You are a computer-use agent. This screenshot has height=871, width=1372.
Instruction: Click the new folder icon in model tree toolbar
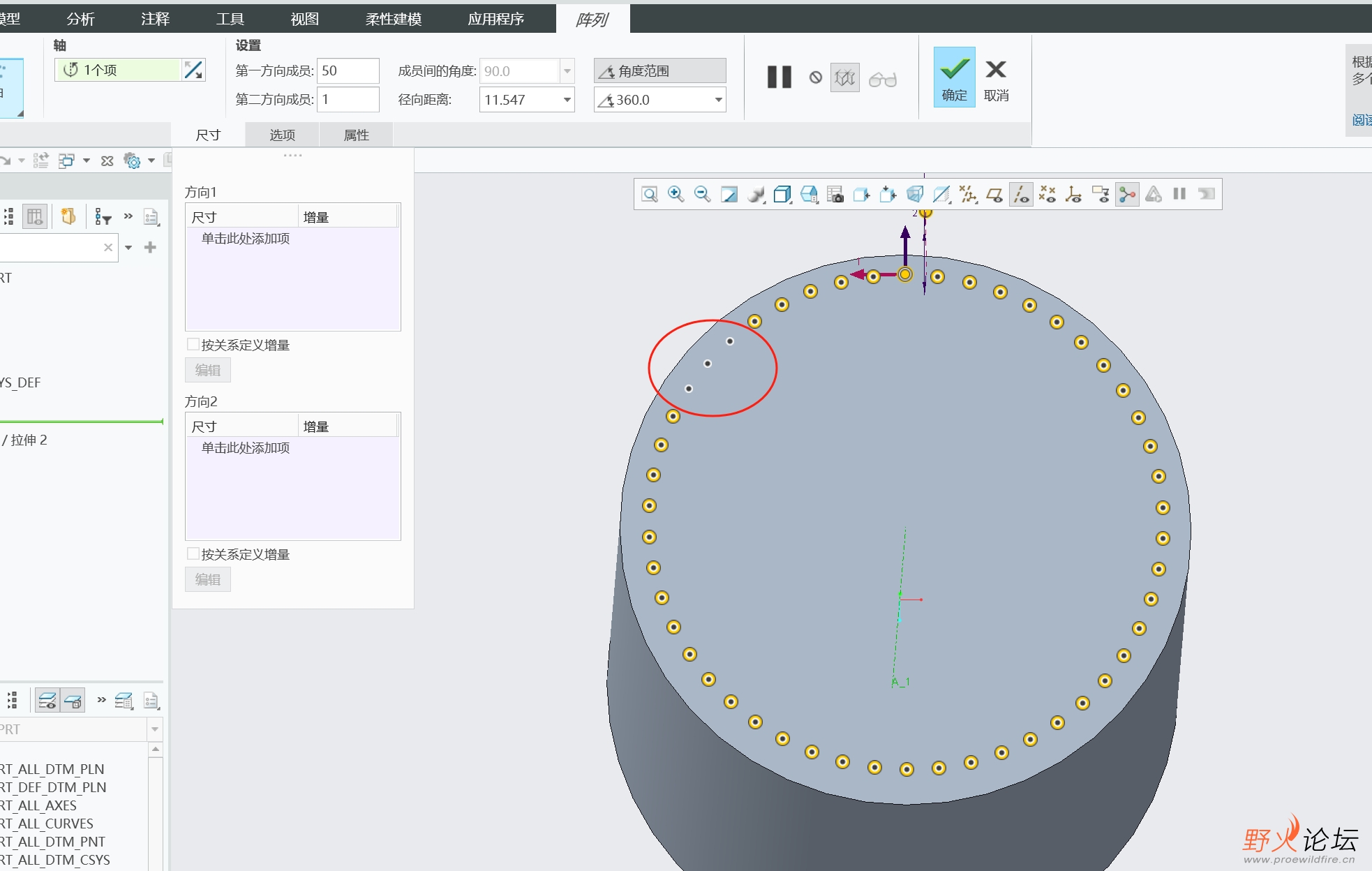[x=68, y=216]
